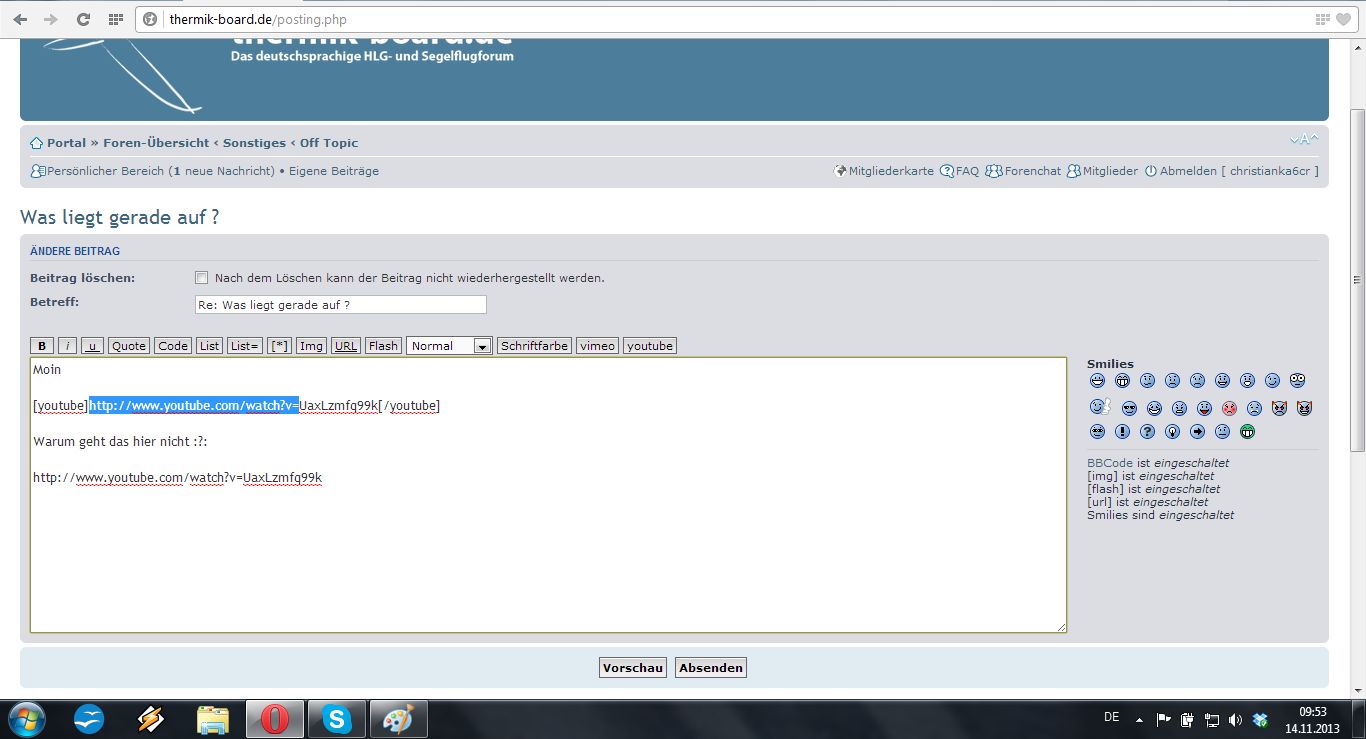Insert the red angry-face smiley

pyautogui.click(x=1229, y=408)
